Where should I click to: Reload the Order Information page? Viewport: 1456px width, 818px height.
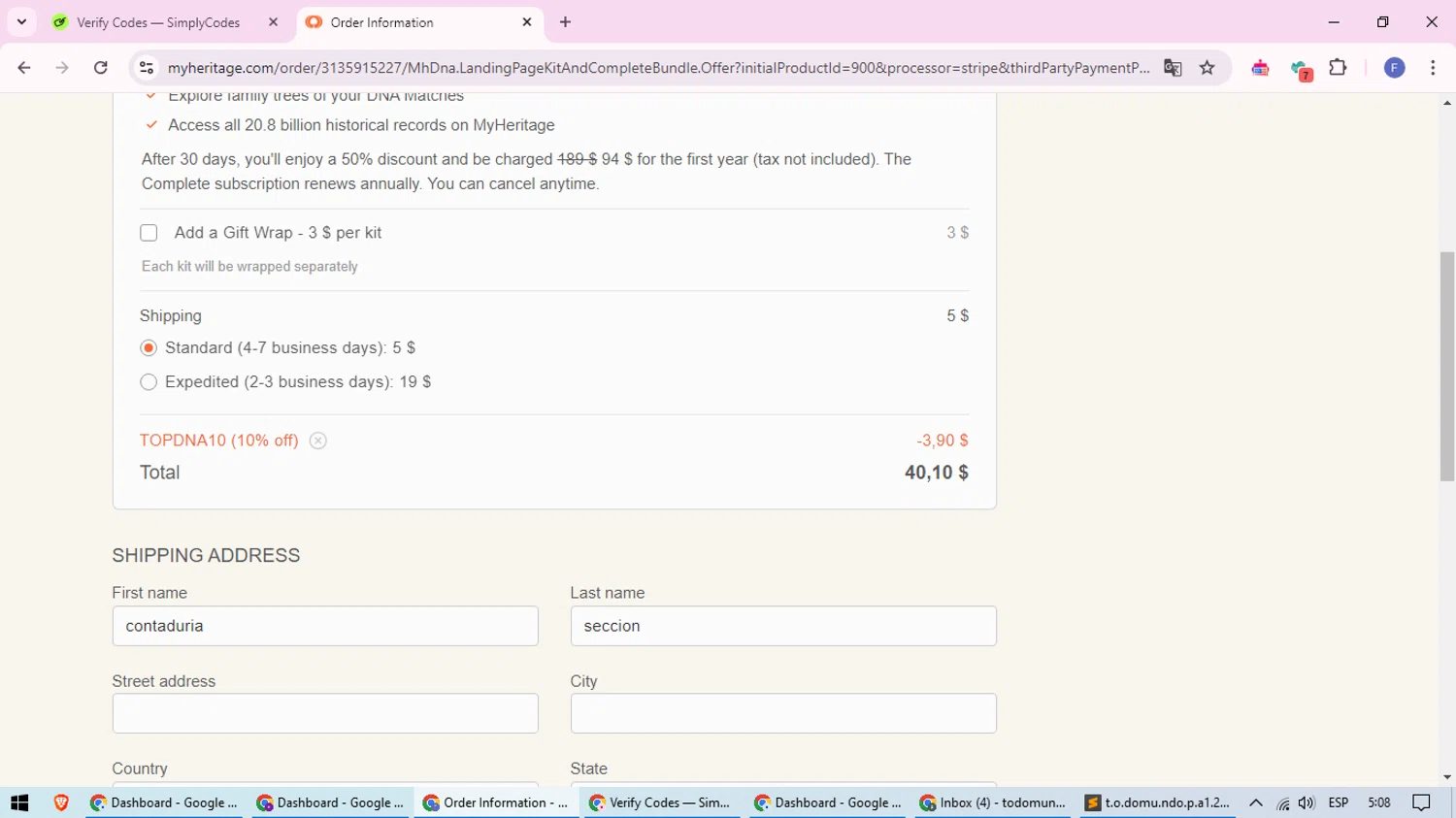(101, 68)
